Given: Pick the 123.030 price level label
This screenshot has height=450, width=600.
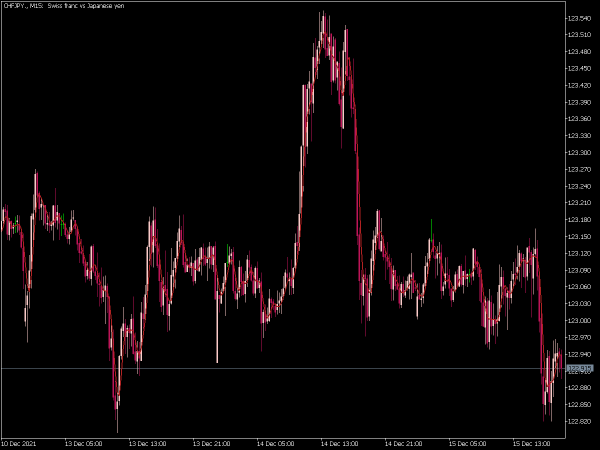Looking at the screenshot, I should pos(579,304).
